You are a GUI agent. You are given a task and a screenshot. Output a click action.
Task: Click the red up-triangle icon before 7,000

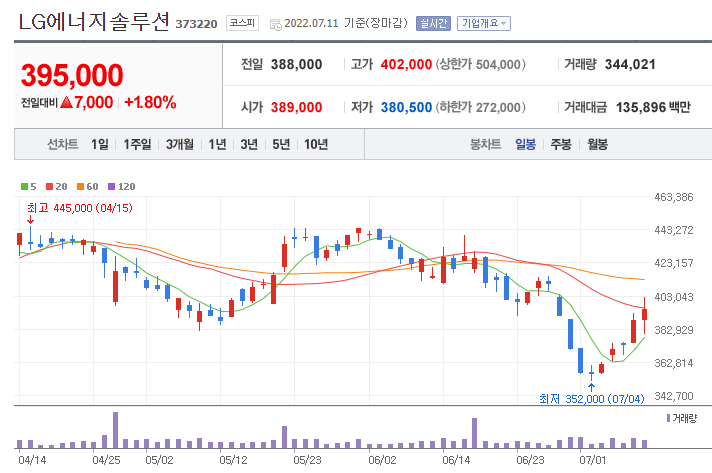click(x=66, y=102)
